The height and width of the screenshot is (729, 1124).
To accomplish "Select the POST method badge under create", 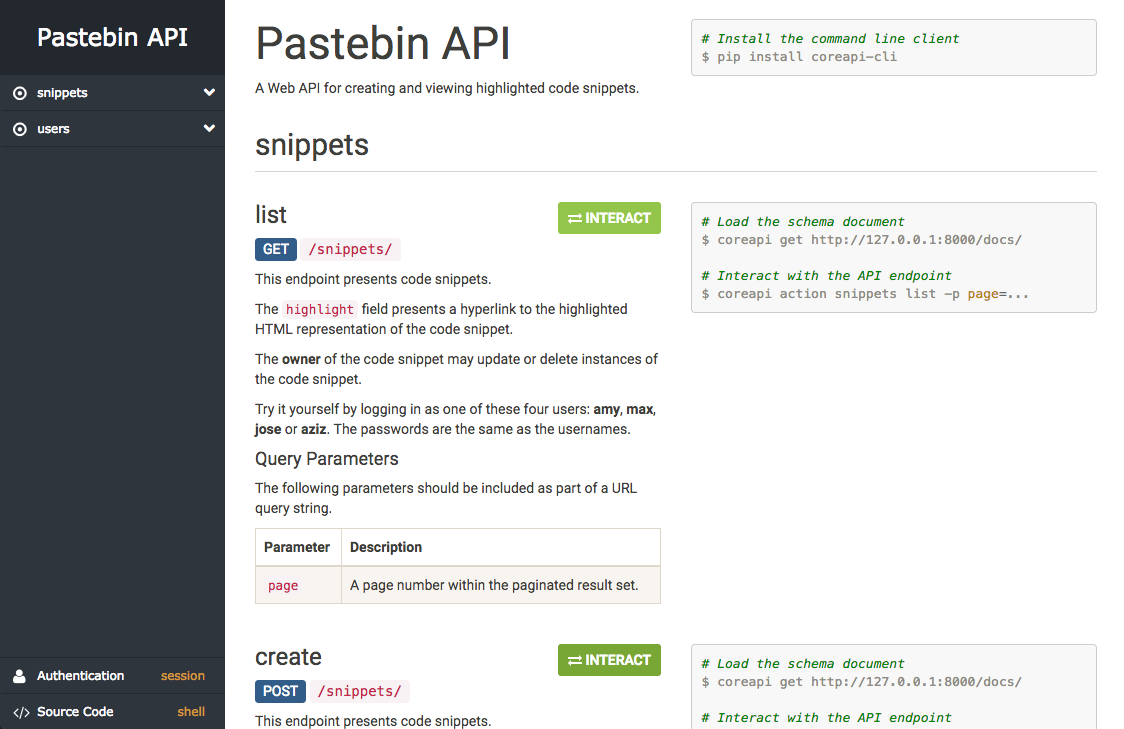I will pos(280,691).
